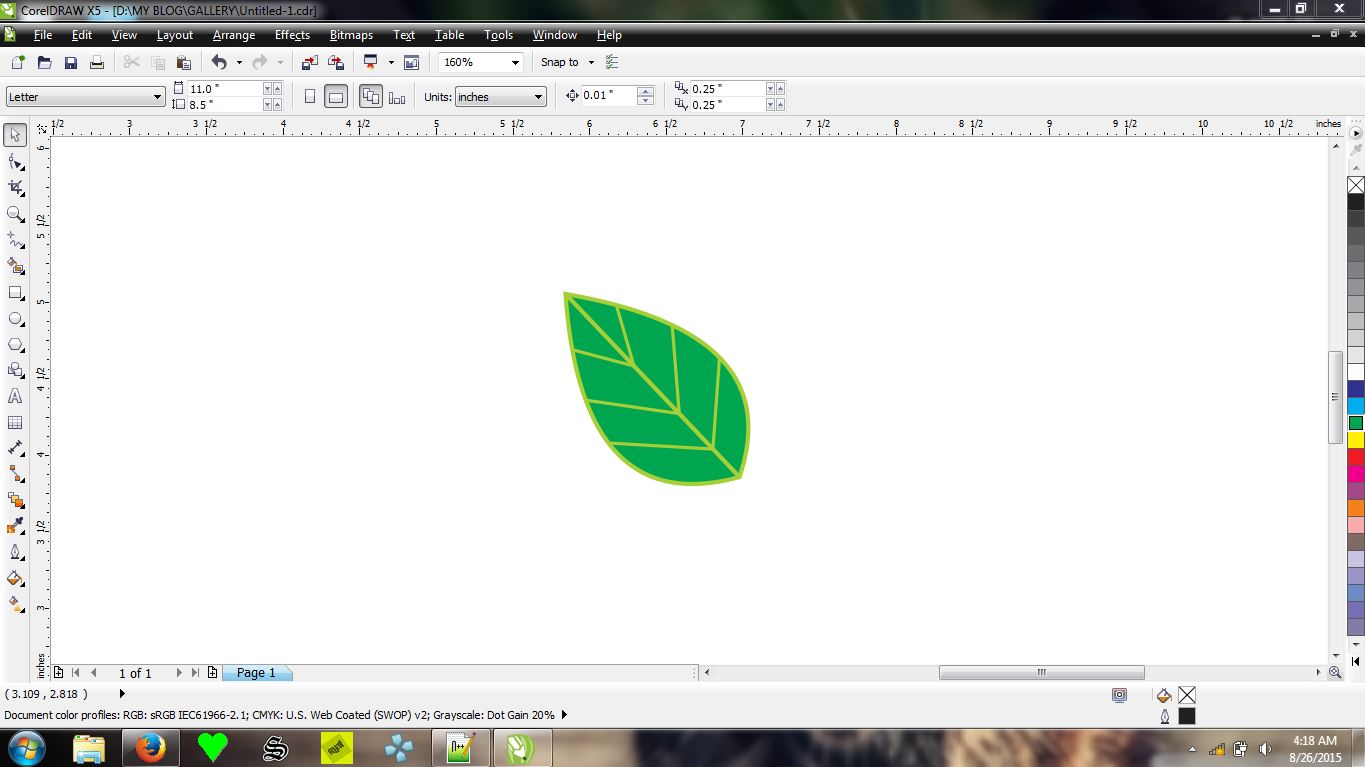Set portrait orientation for the page
1365x767 pixels.
pos(310,96)
